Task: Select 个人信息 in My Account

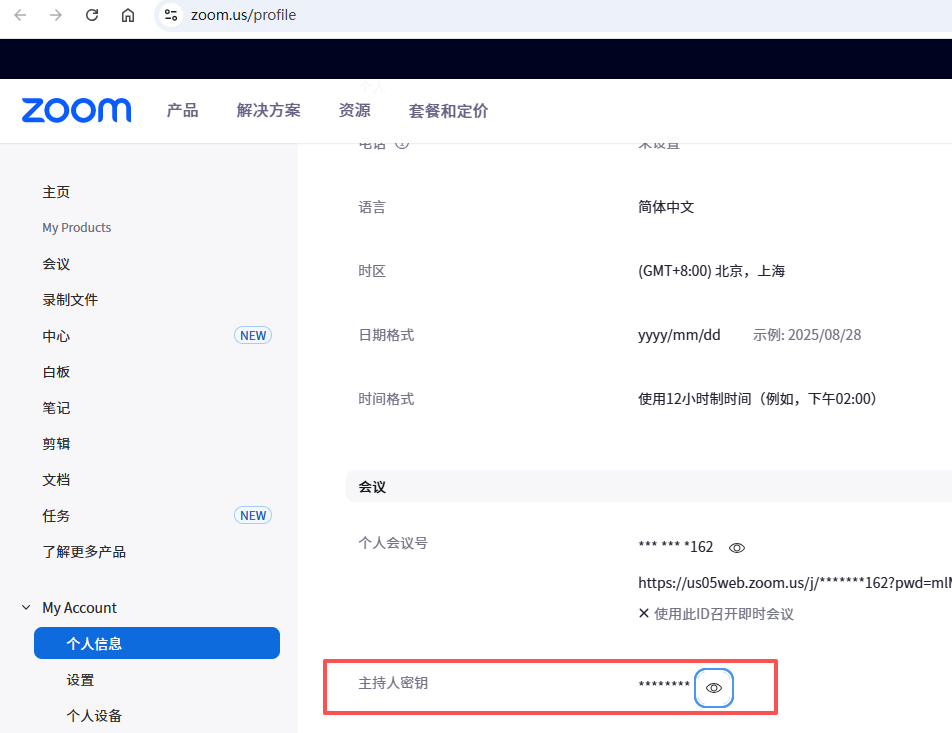Action: [157, 643]
